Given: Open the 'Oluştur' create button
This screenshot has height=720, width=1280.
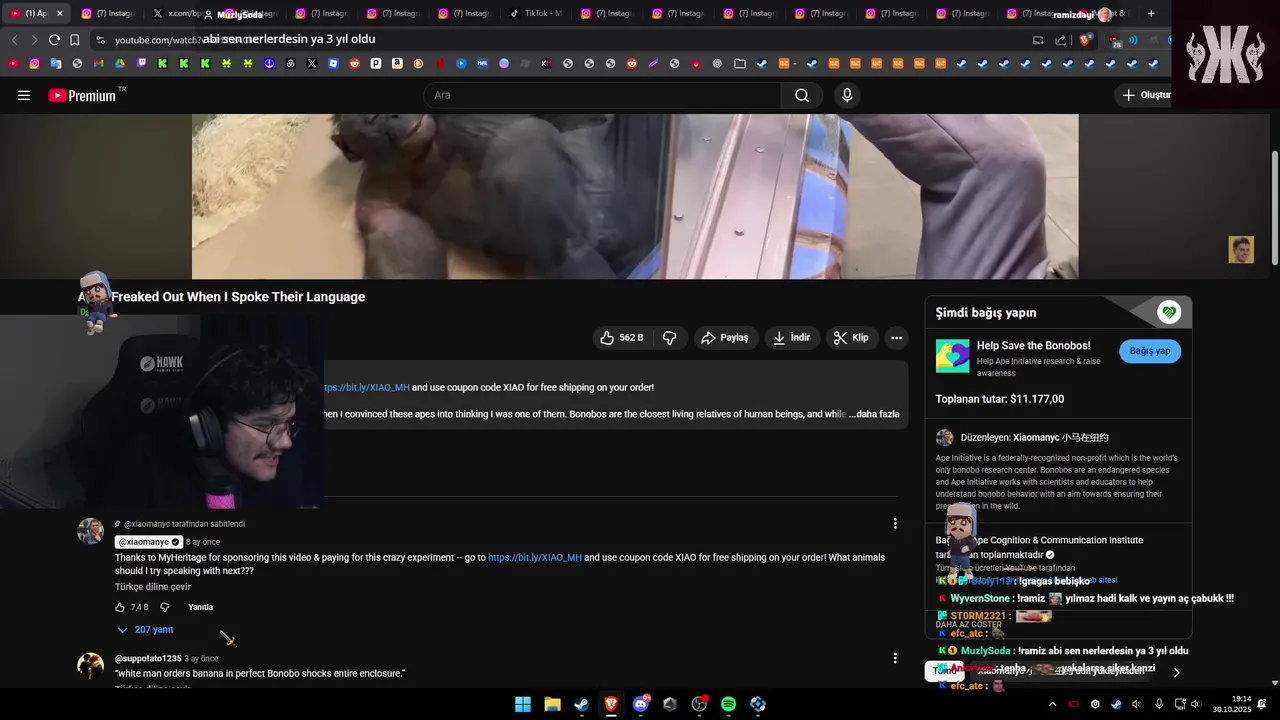Looking at the screenshot, I should 1145,95.
